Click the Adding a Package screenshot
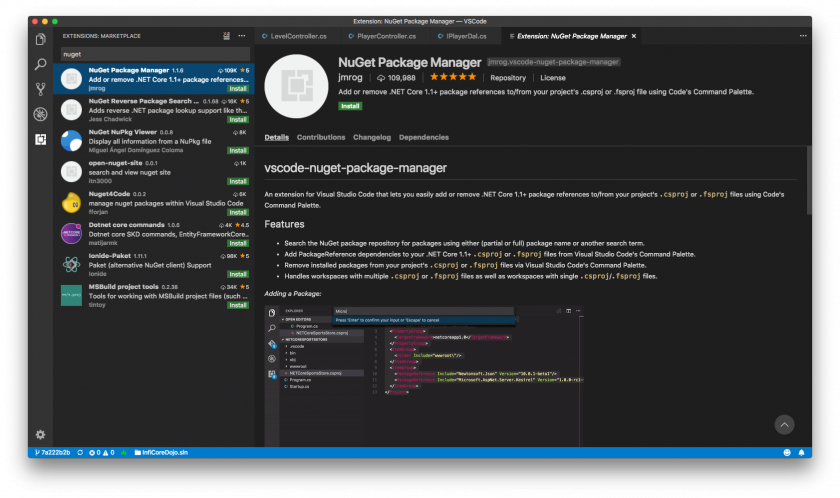 [x=423, y=376]
